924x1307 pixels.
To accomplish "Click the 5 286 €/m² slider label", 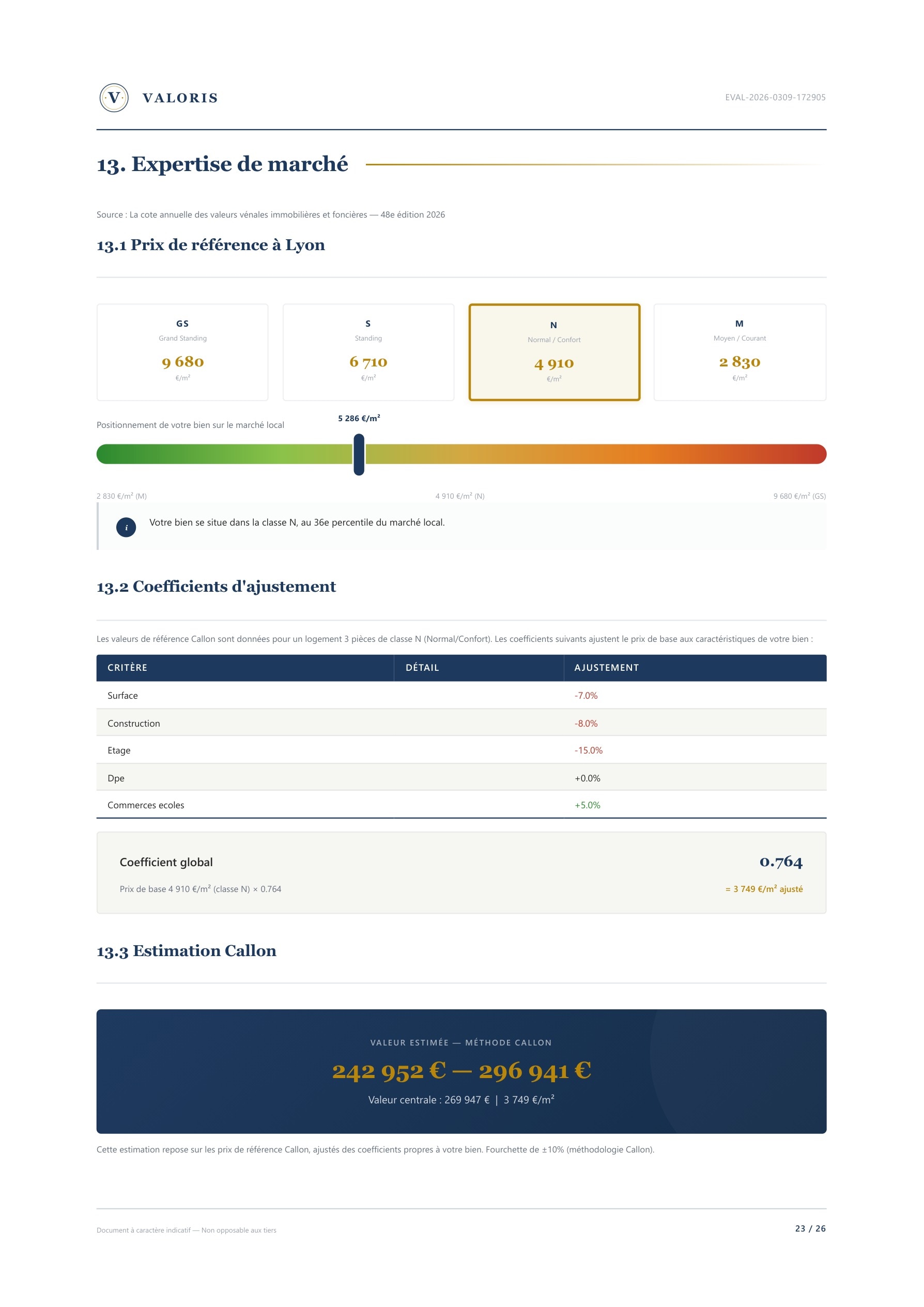I will point(359,419).
